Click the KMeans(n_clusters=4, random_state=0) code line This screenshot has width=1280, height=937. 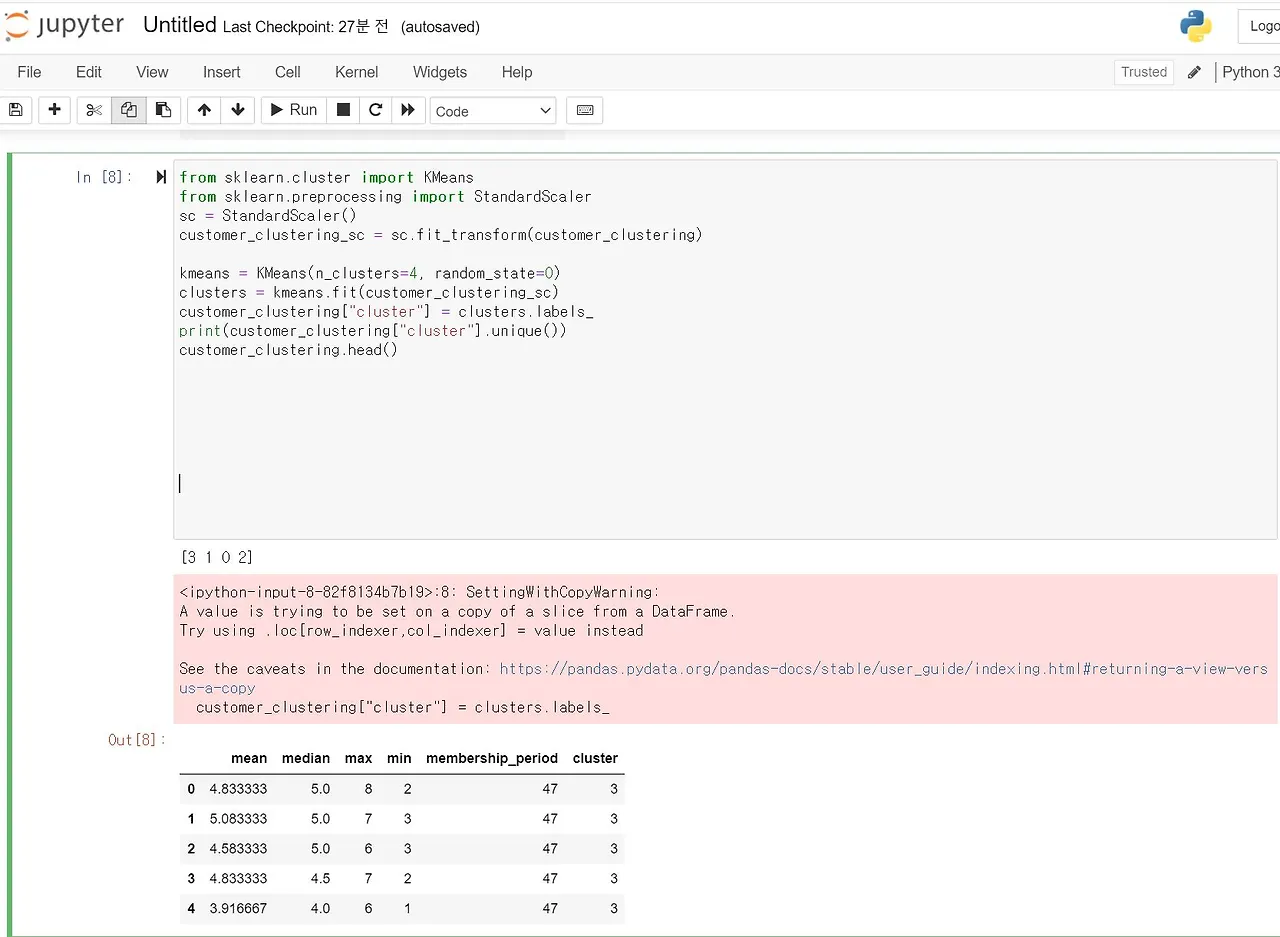370,273
